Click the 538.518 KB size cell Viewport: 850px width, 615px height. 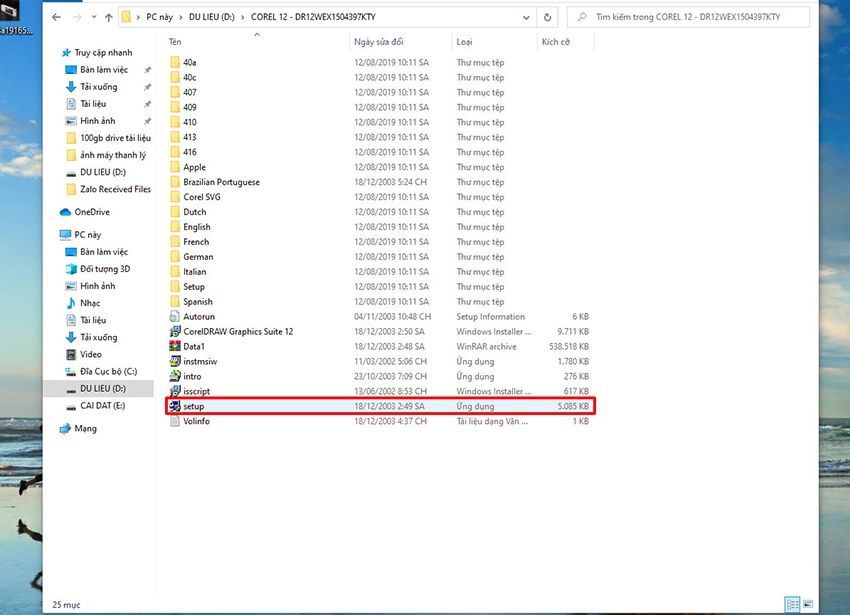(x=569, y=346)
